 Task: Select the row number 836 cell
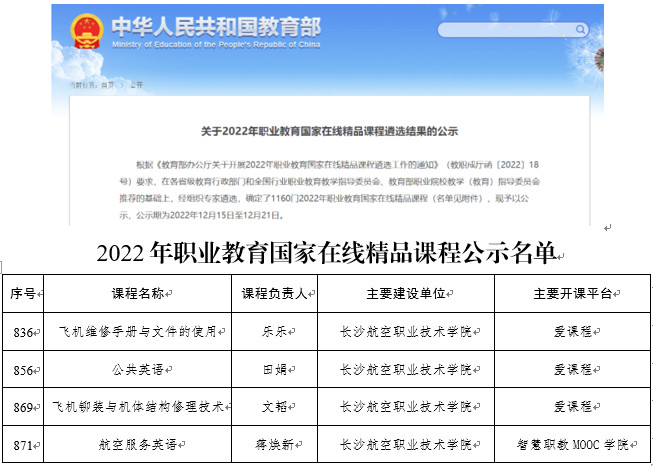[x=23, y=331]
